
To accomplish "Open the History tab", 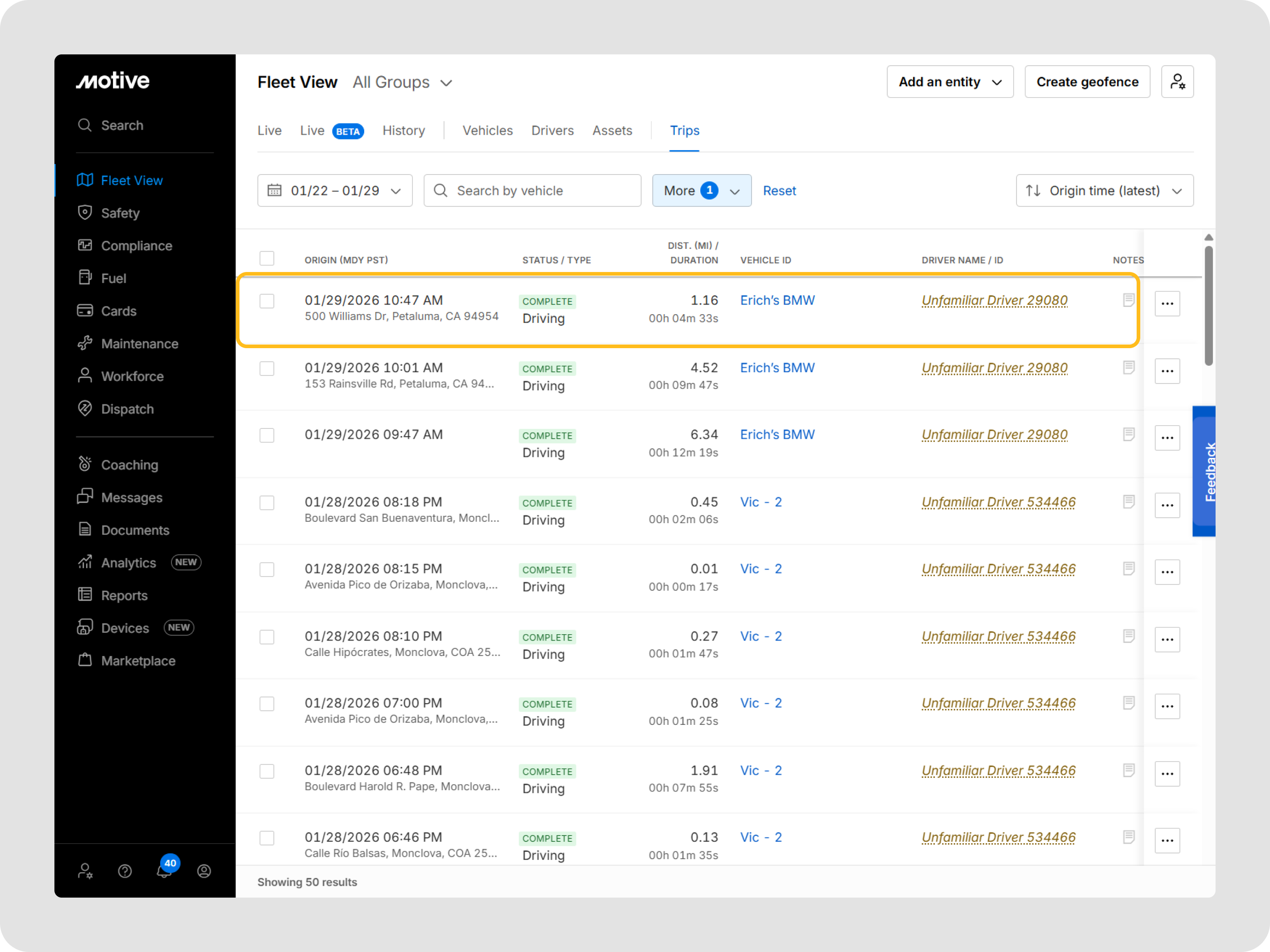I will point(404,131).
